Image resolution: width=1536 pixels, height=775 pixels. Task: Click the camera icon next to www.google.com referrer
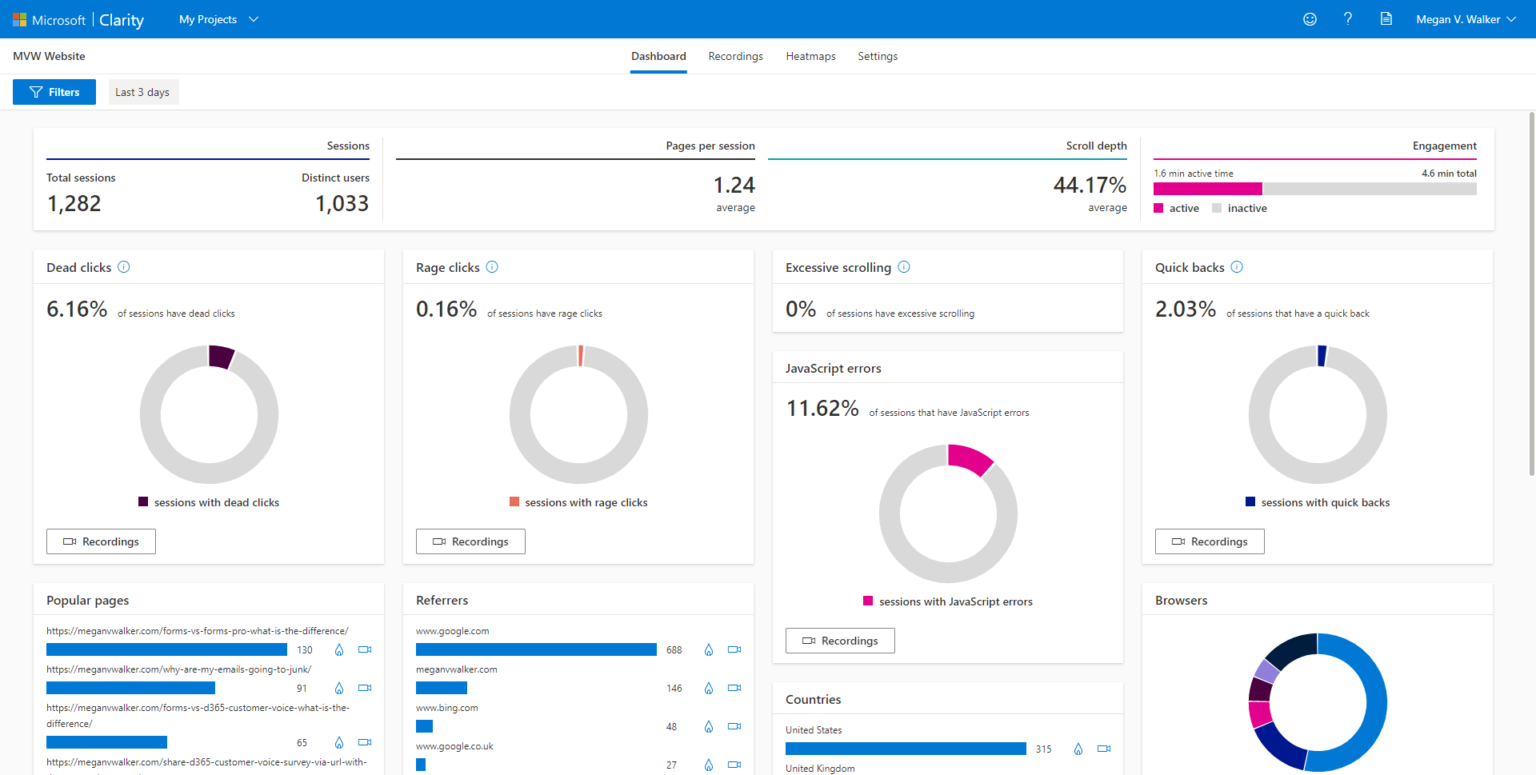735,649
